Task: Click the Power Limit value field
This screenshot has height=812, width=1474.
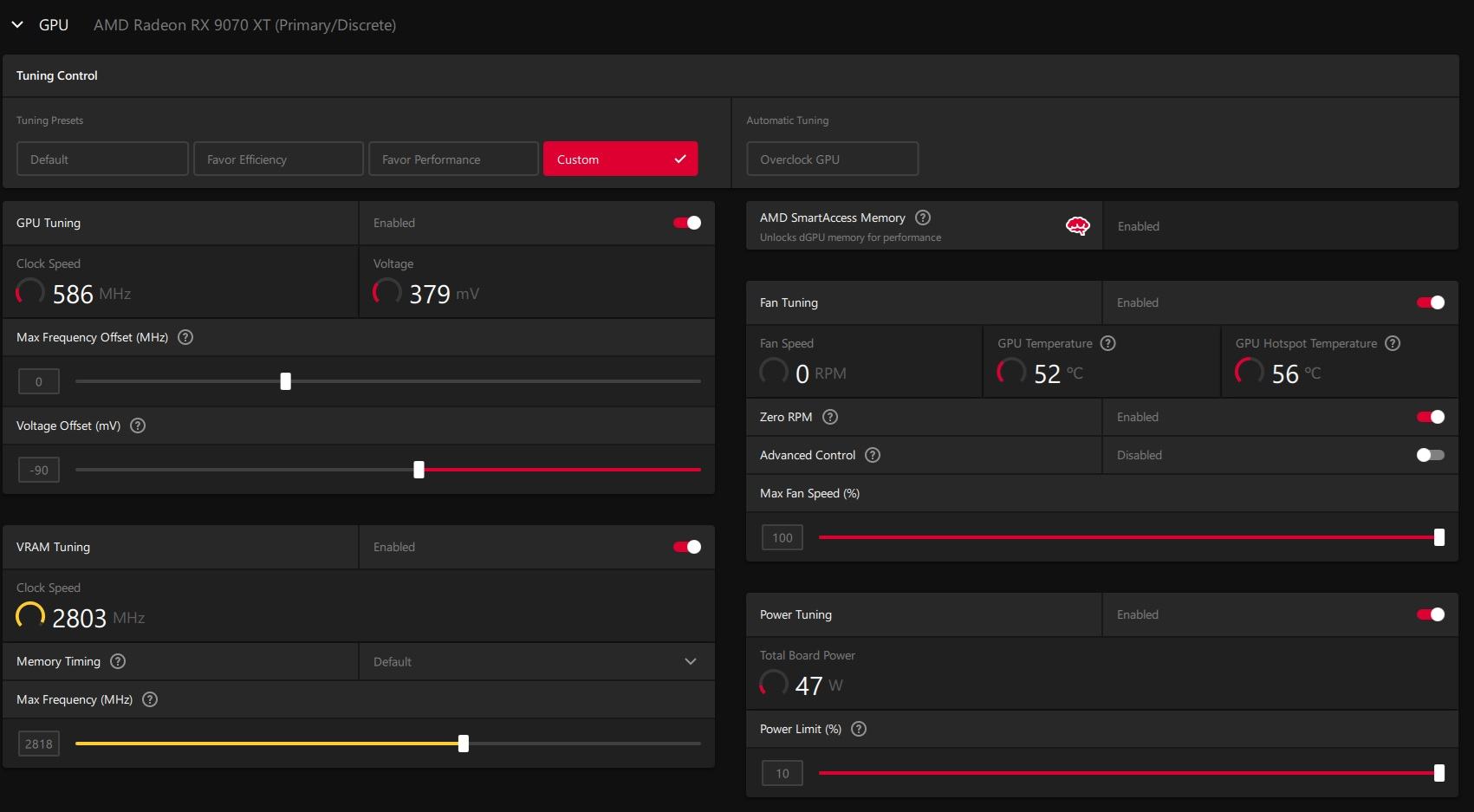Action: tap(782, 773)
